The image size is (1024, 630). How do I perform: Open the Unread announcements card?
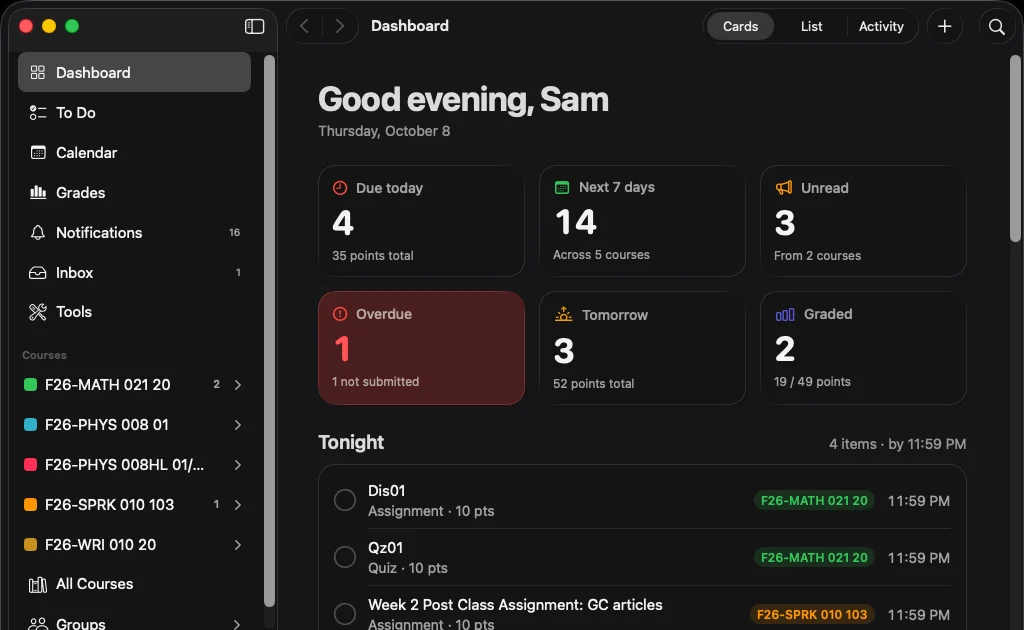click(x=863, y=221)
